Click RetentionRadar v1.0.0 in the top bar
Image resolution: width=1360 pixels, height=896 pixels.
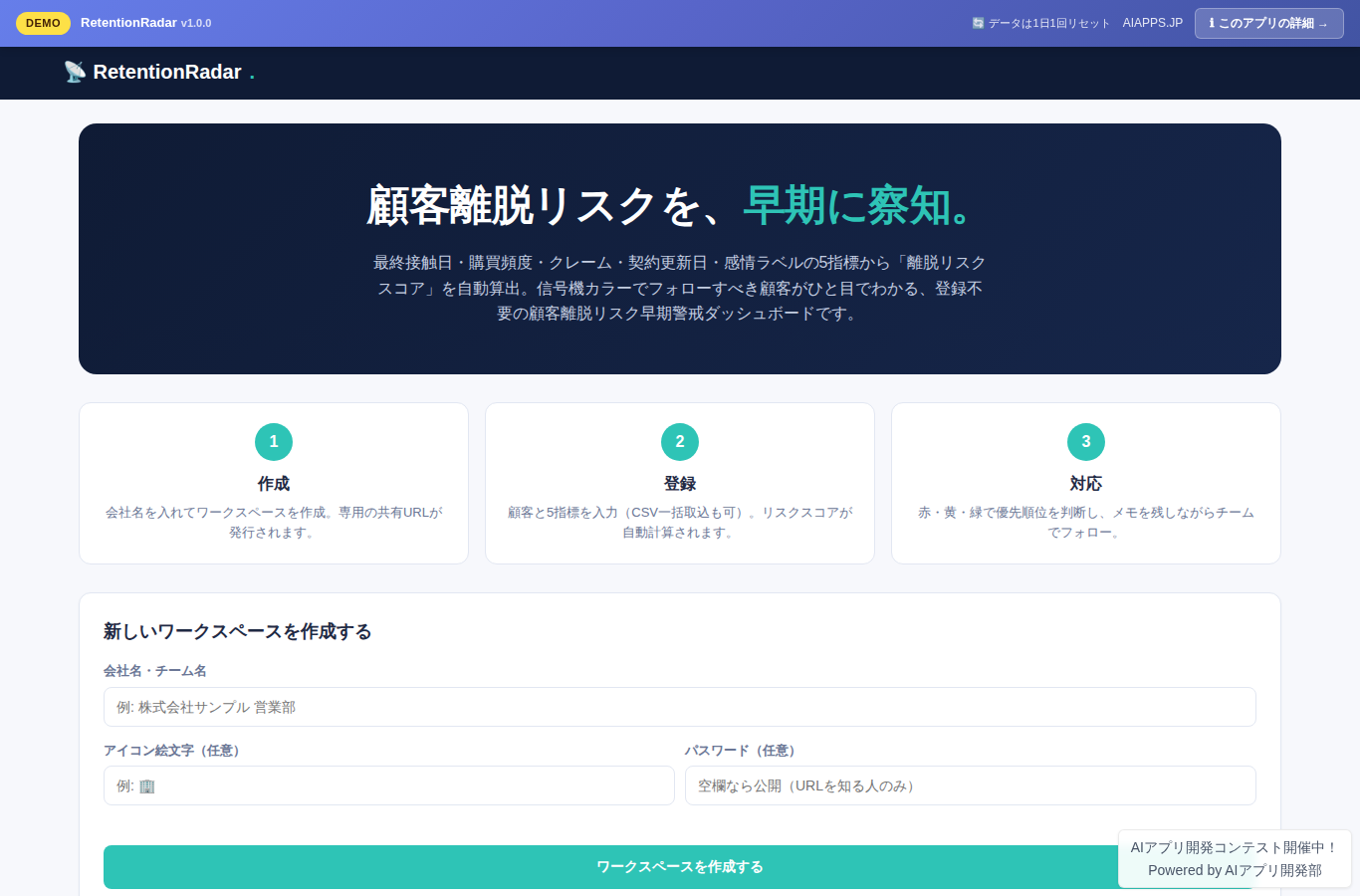(146, 23)
